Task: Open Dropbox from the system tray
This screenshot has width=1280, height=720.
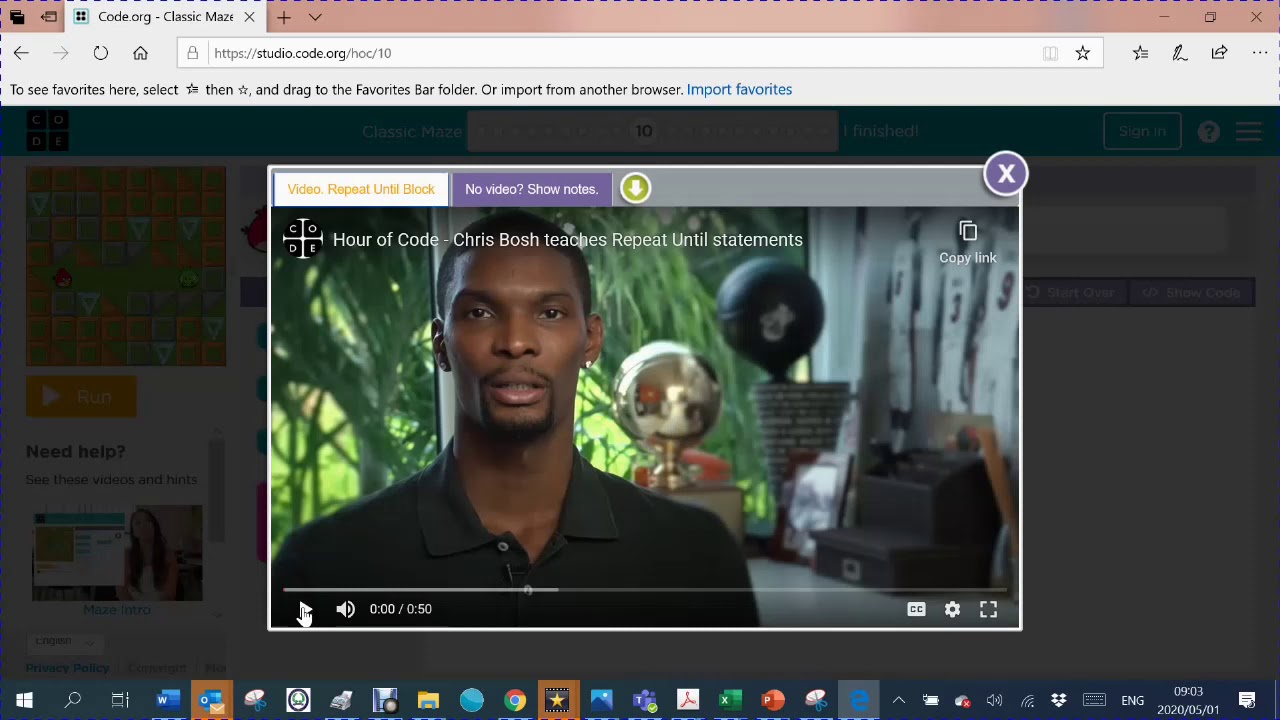Action: tap(1058, 700)
